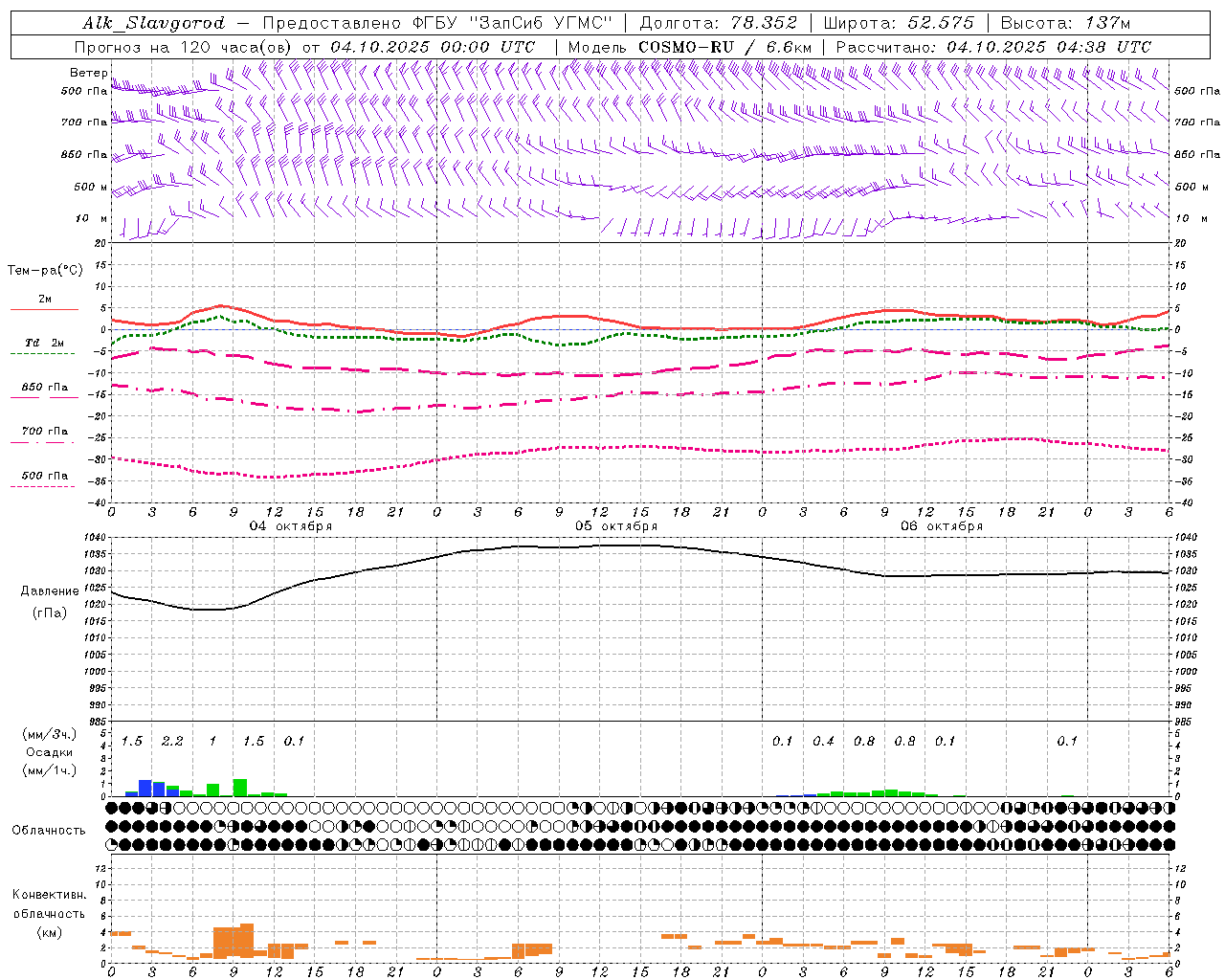Screen dimensions: 1225x980
Task: Select the 700 гПа dash-dot legend entry
Action: tap(44, 435)
